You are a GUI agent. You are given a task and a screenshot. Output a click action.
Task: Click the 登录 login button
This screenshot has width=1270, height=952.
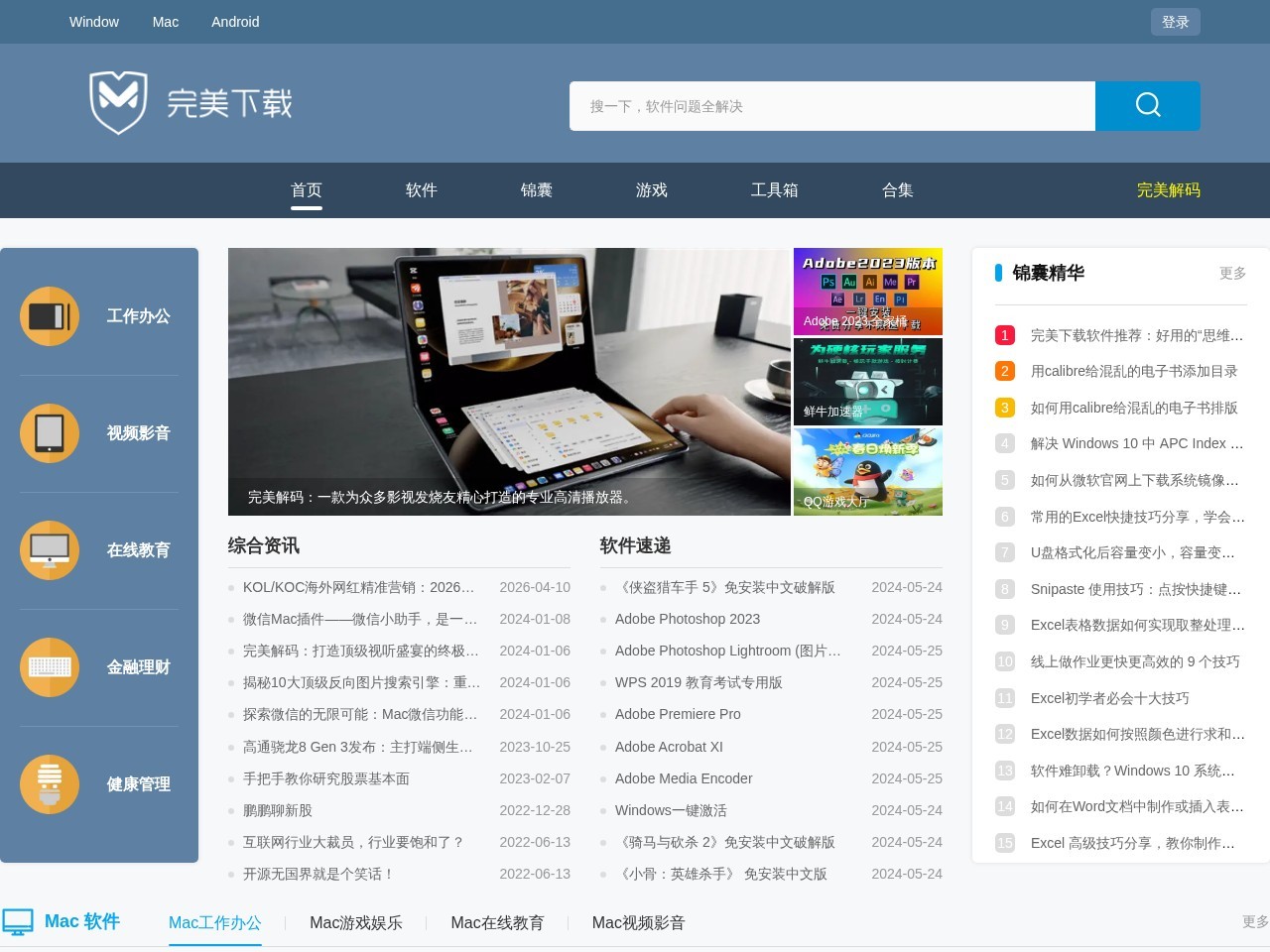[1176, 22]
